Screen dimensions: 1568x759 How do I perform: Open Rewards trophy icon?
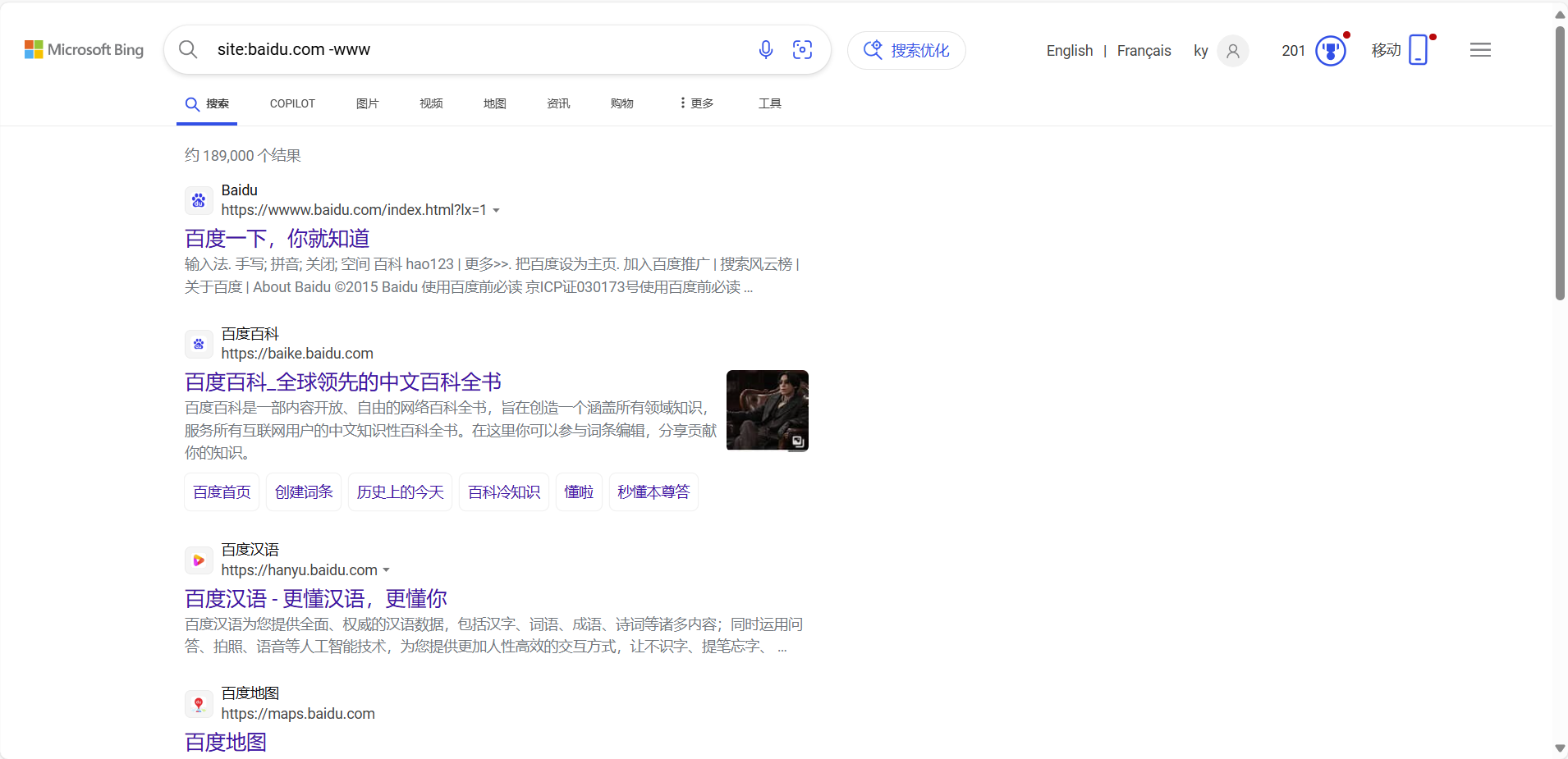pyautogui.click(x=1331, y=51)
